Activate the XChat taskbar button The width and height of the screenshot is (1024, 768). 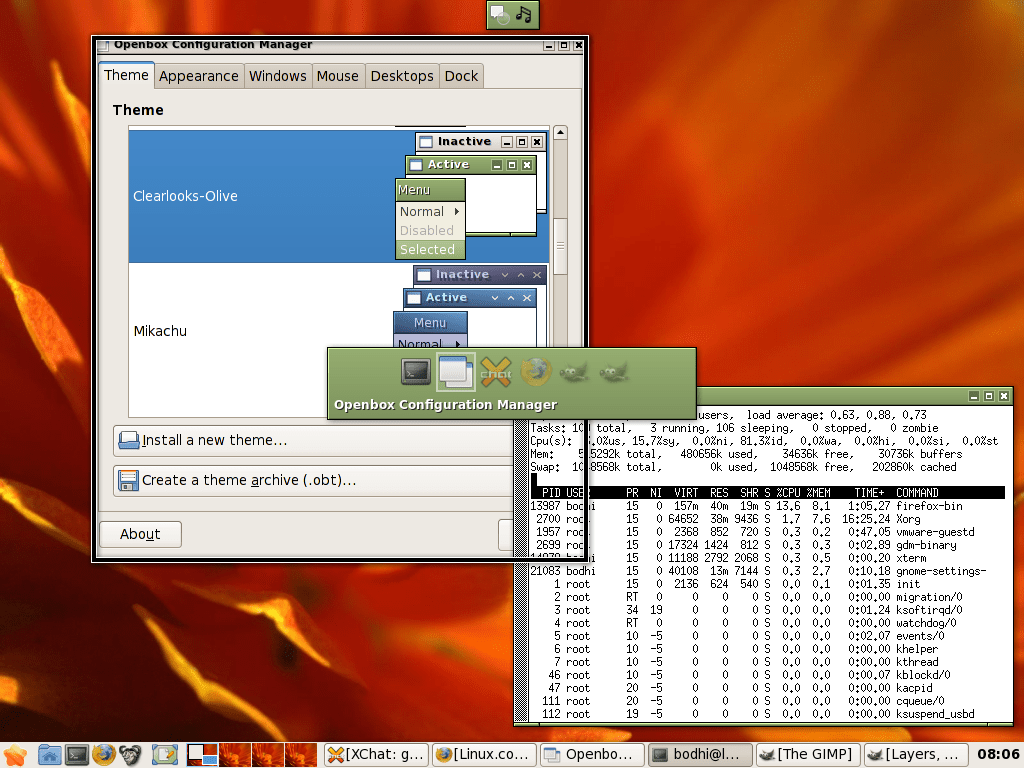[x=376, y=755]
